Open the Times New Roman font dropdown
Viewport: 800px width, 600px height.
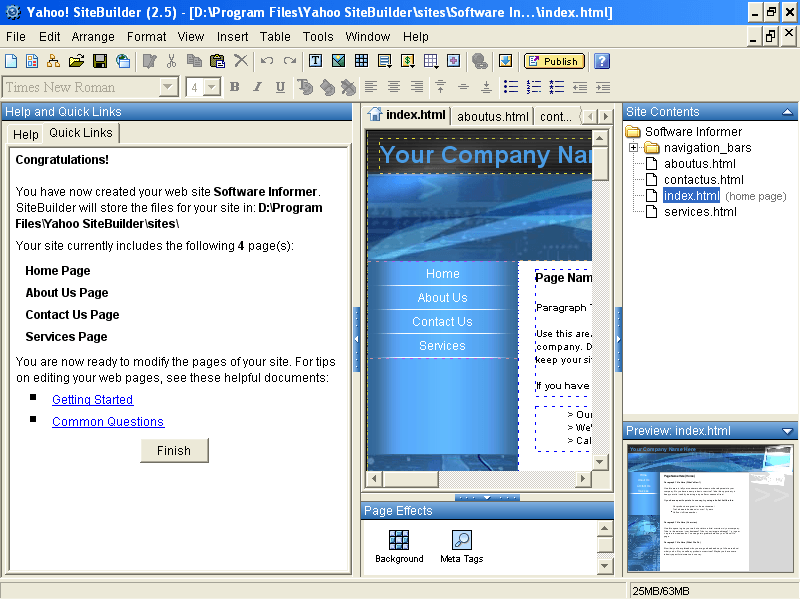click(167, 87)
